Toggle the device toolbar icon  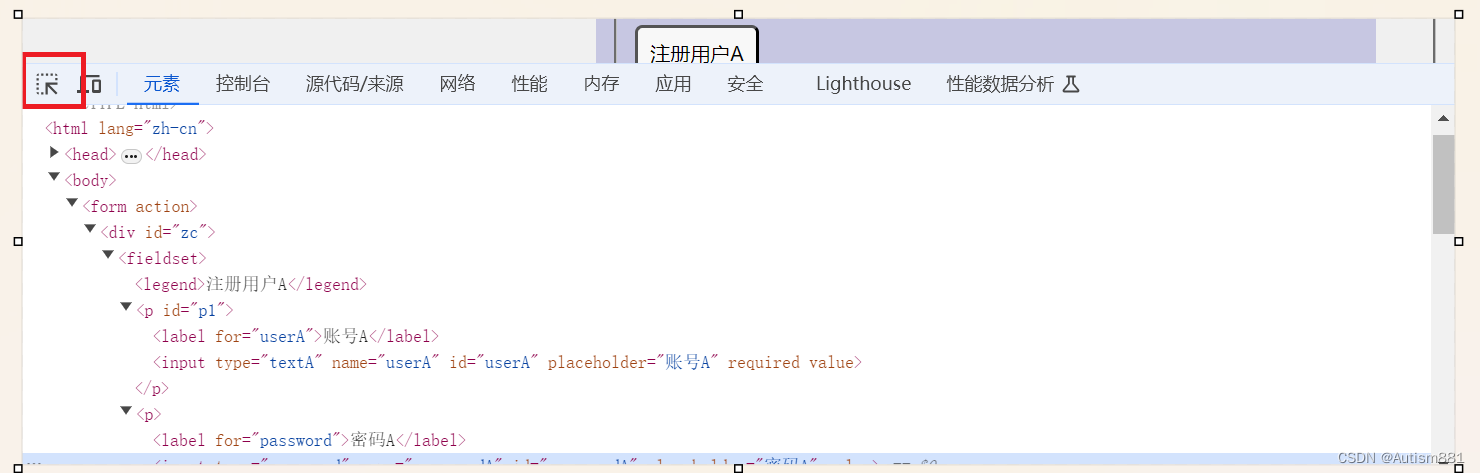90,84
